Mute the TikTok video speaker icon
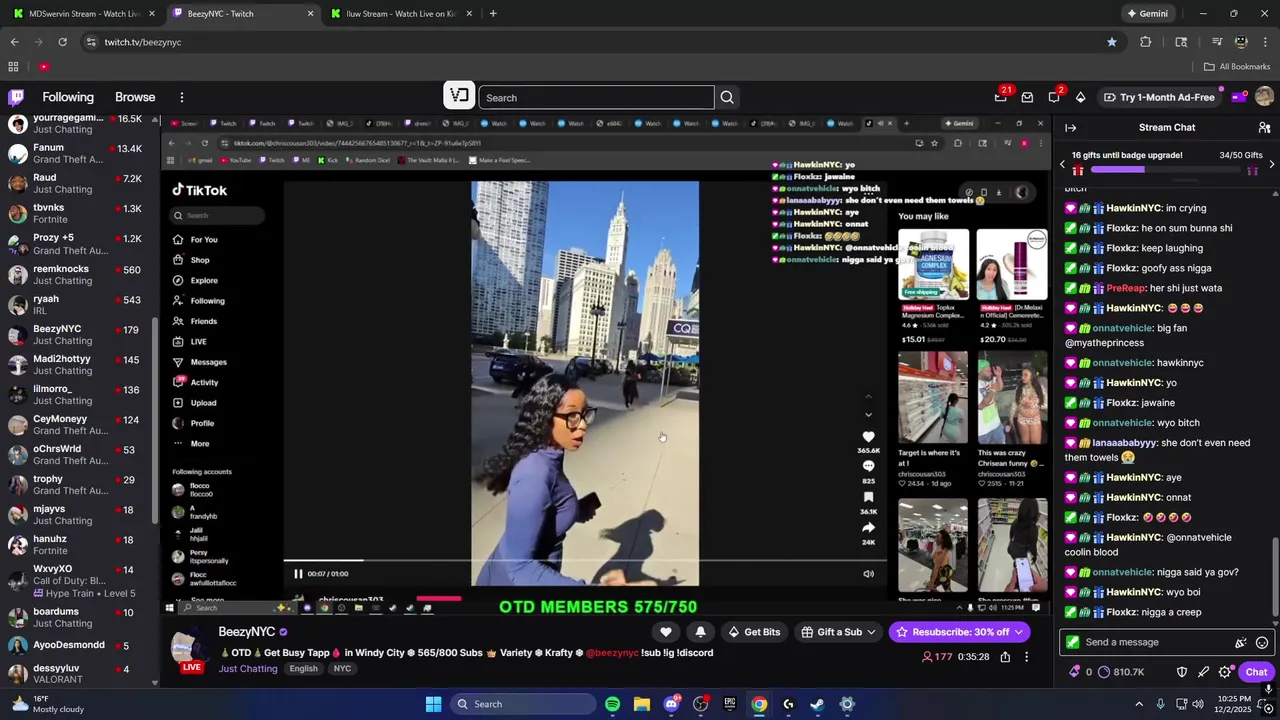The image size is (1280, 720). pyautogui.click(x=868, y=573)
